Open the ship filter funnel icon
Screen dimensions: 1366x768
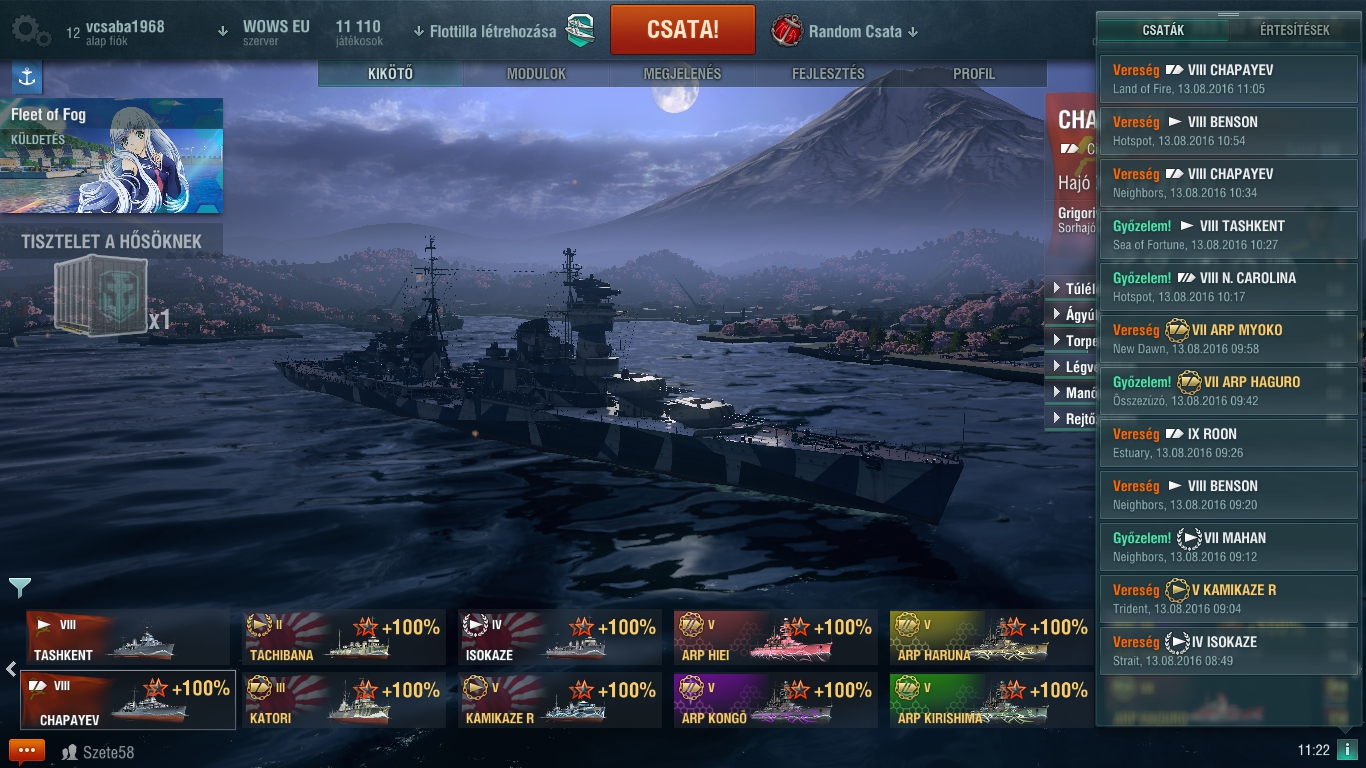click(20, 587)
